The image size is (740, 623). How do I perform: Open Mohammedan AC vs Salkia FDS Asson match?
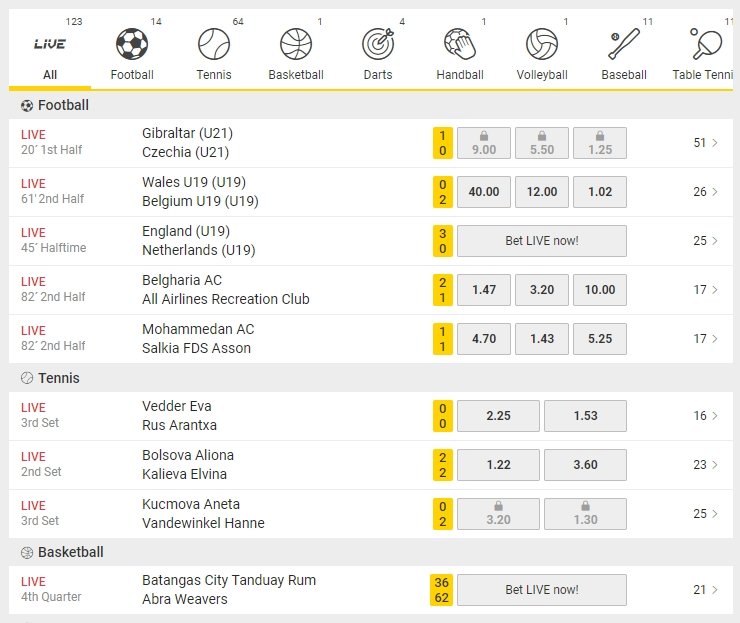pyautogui.click(x=197, y=339)
